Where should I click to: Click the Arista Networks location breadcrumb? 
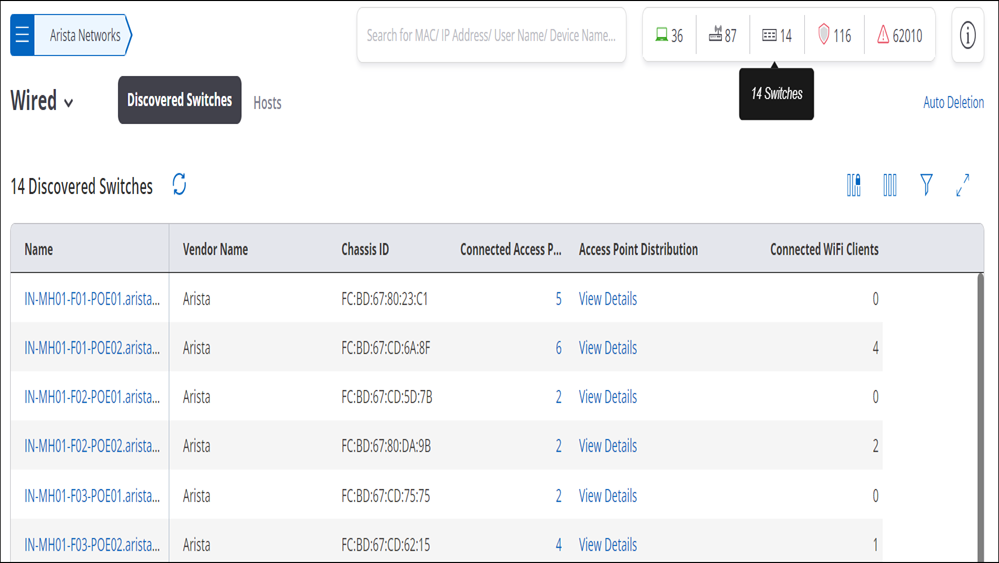coord(83,35)
